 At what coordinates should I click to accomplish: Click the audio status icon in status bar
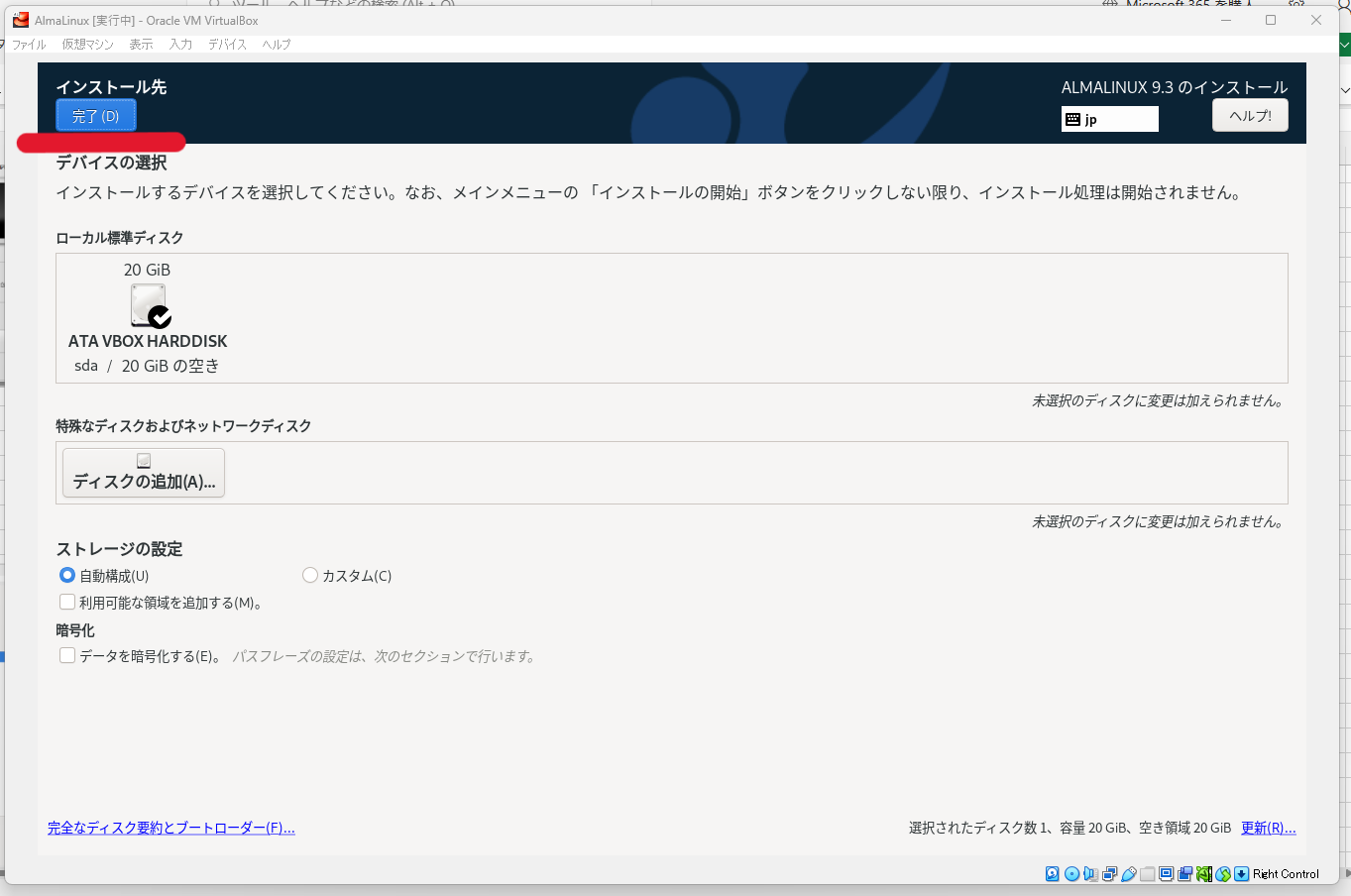pos(1089,873)
